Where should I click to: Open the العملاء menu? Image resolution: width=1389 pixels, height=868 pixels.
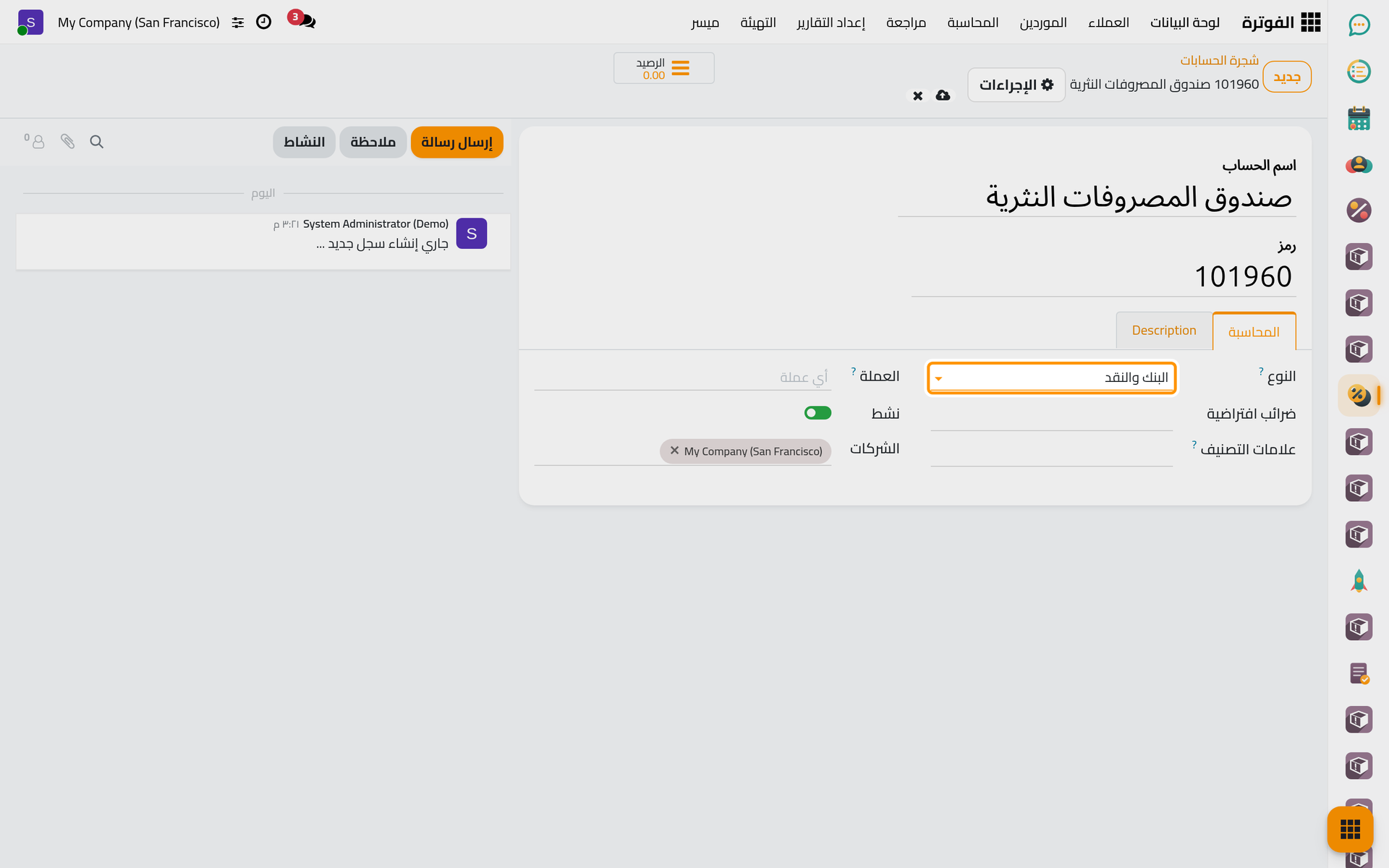[1108, 22]
